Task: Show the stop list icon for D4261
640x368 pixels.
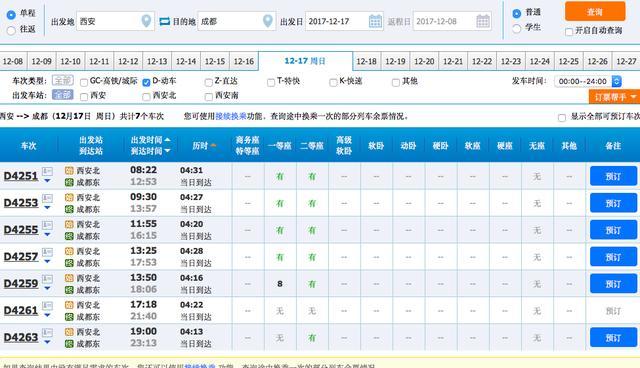Action: click(x=47, y=306)
